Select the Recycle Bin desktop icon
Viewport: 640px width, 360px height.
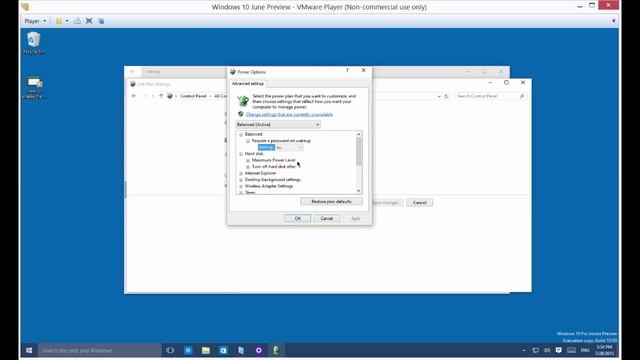click(34, 43)
